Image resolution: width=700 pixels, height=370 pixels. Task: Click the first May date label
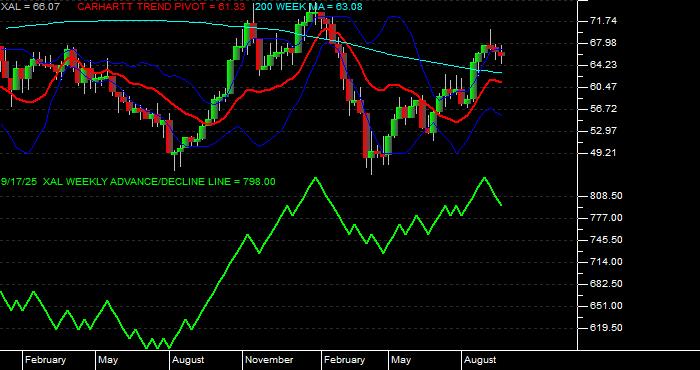tap(108, 360)
